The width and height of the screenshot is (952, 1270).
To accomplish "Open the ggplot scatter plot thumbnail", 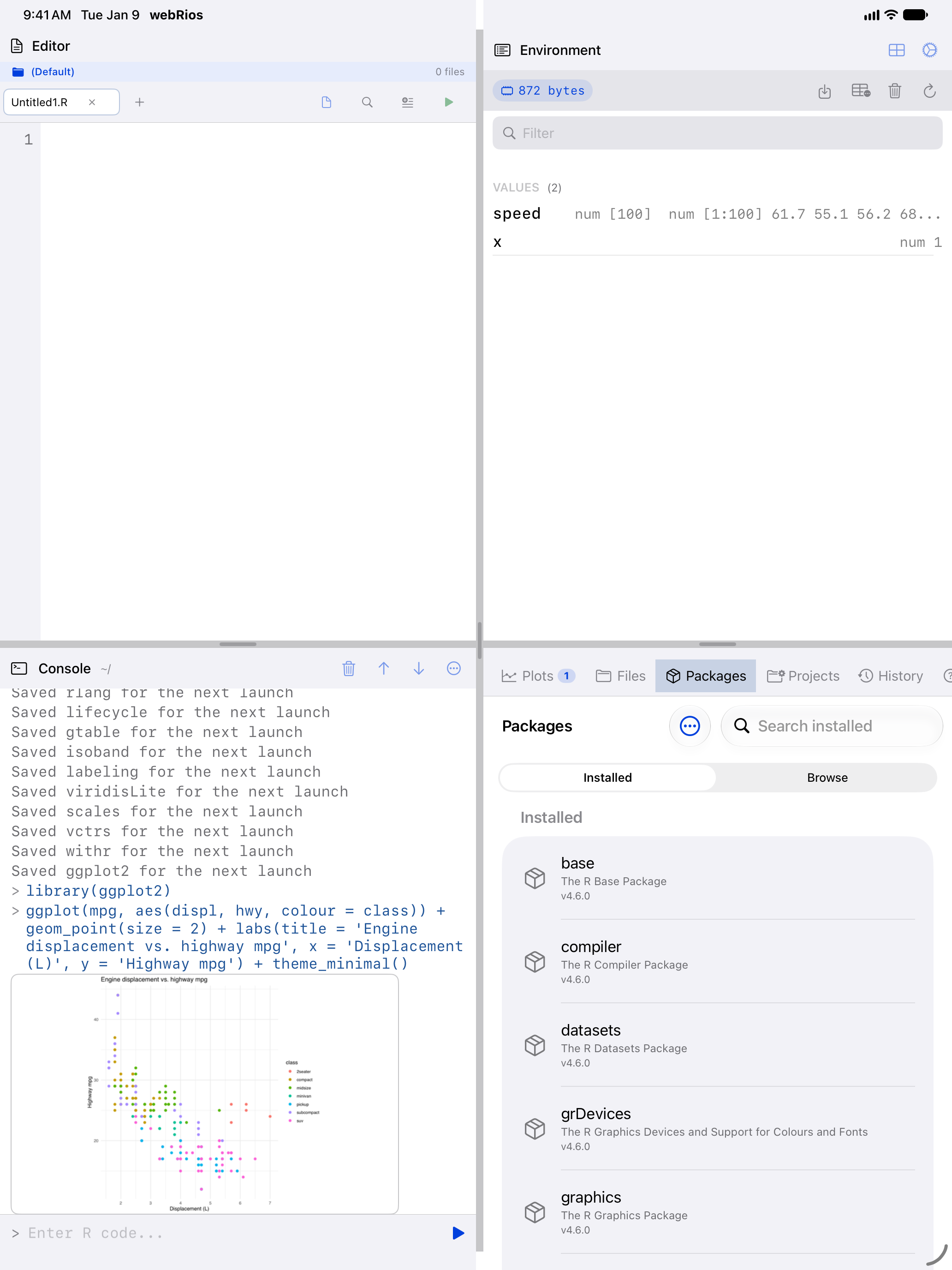I will [x=205, y=1094].
